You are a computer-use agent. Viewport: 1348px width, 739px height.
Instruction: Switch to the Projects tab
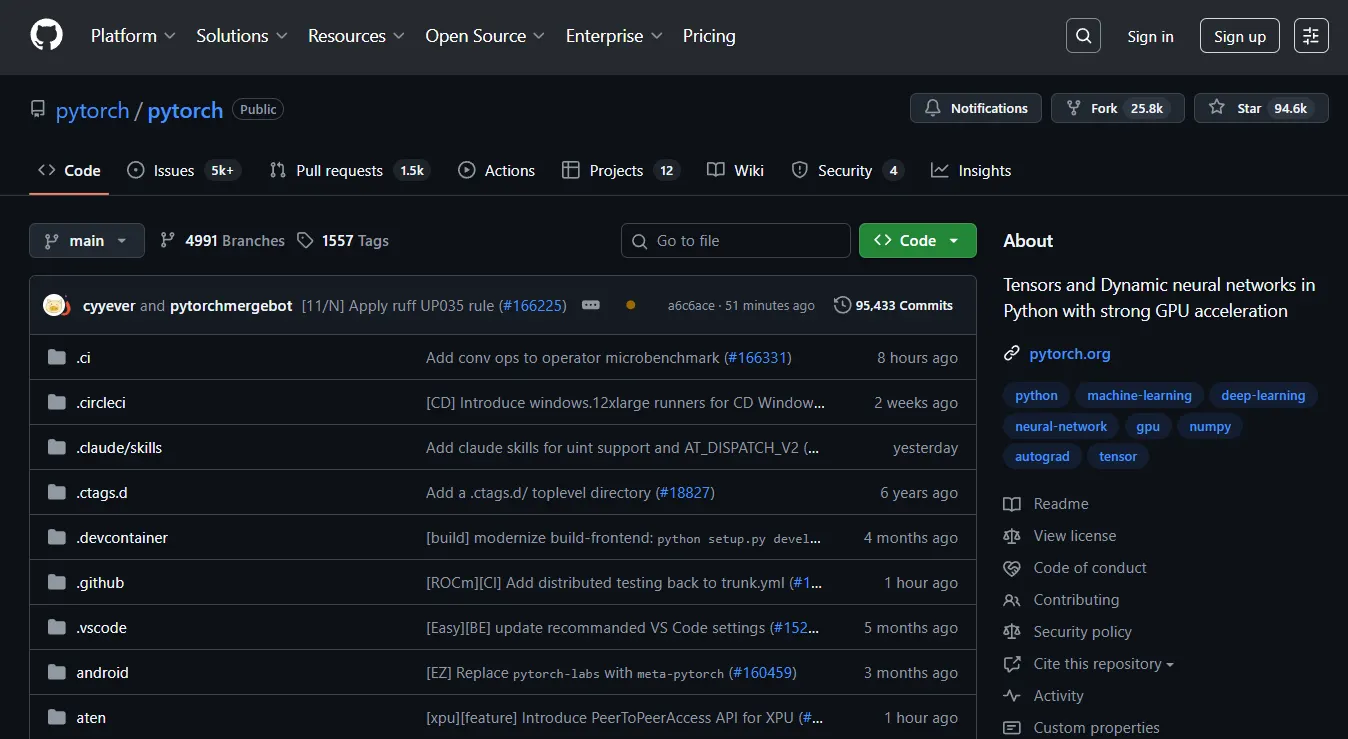click(x=621, y=170)
